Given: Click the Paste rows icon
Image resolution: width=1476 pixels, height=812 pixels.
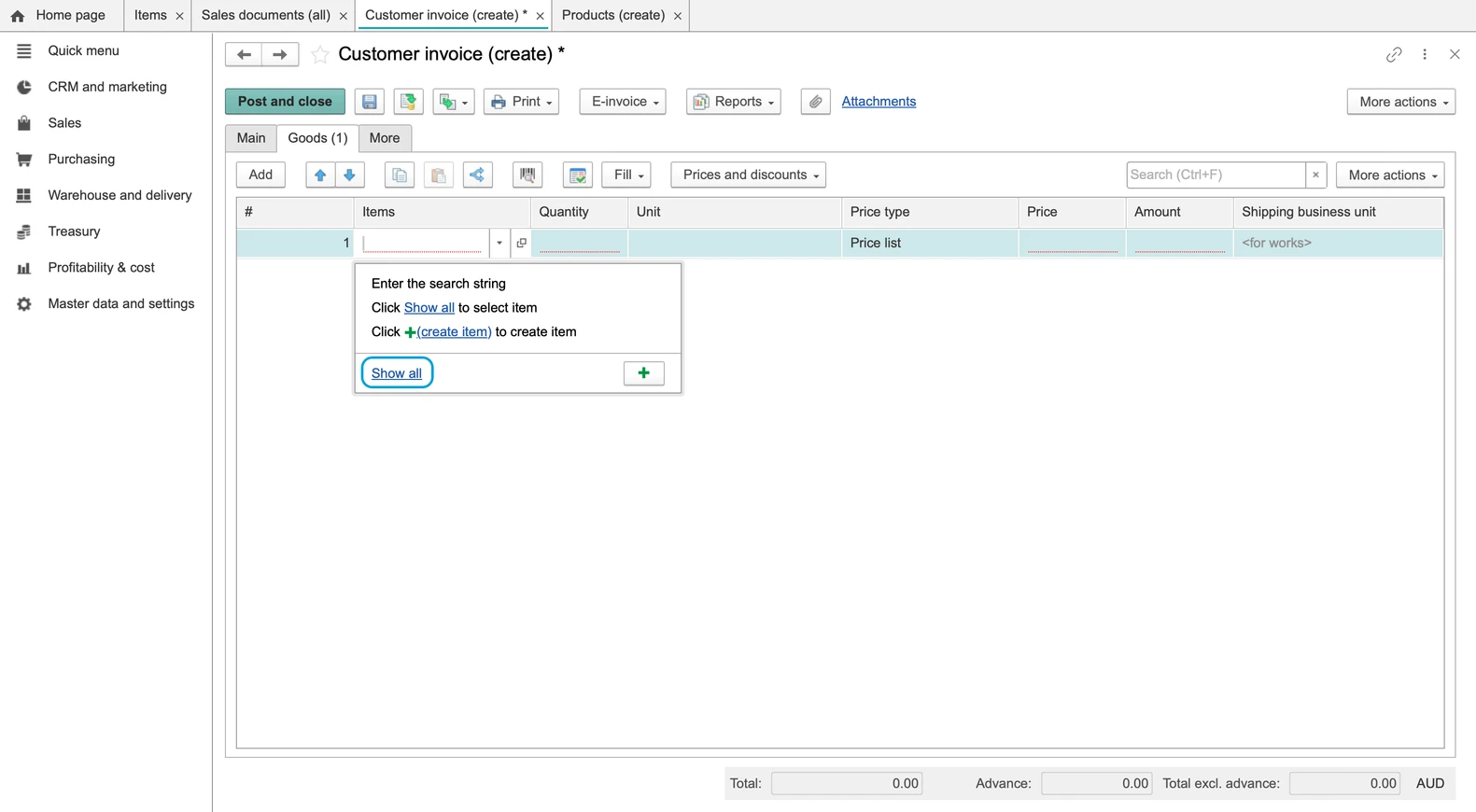Looking at the screenshot, I should tap(439, 175).
